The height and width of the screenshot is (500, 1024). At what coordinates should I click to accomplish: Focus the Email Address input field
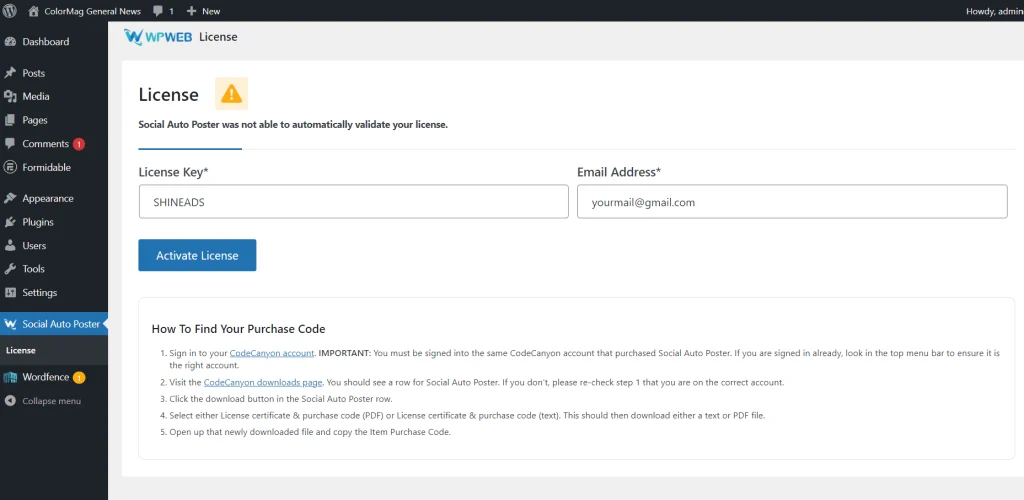tap(792, 202)
